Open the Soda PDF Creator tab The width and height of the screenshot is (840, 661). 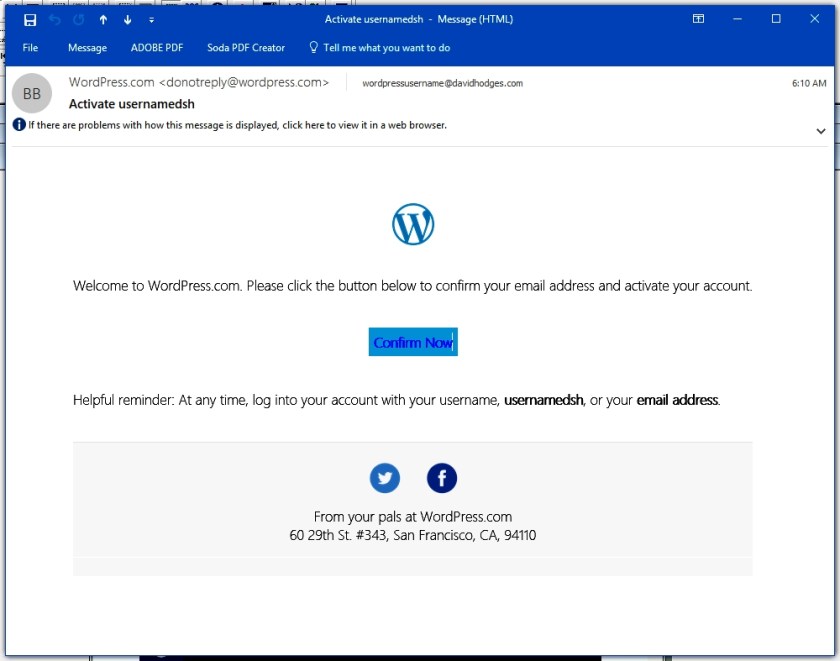click(244, 47)
